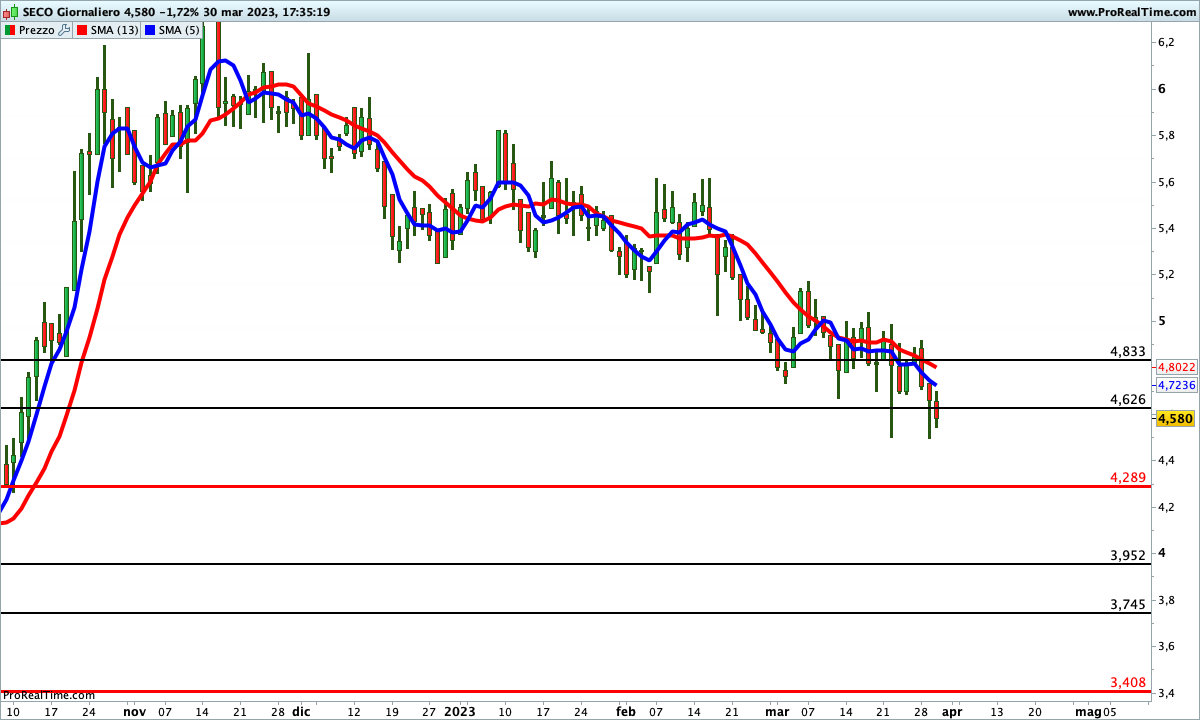Click the -1,72% change in the title
The image size is (1200, 720).
click(180, 12)
